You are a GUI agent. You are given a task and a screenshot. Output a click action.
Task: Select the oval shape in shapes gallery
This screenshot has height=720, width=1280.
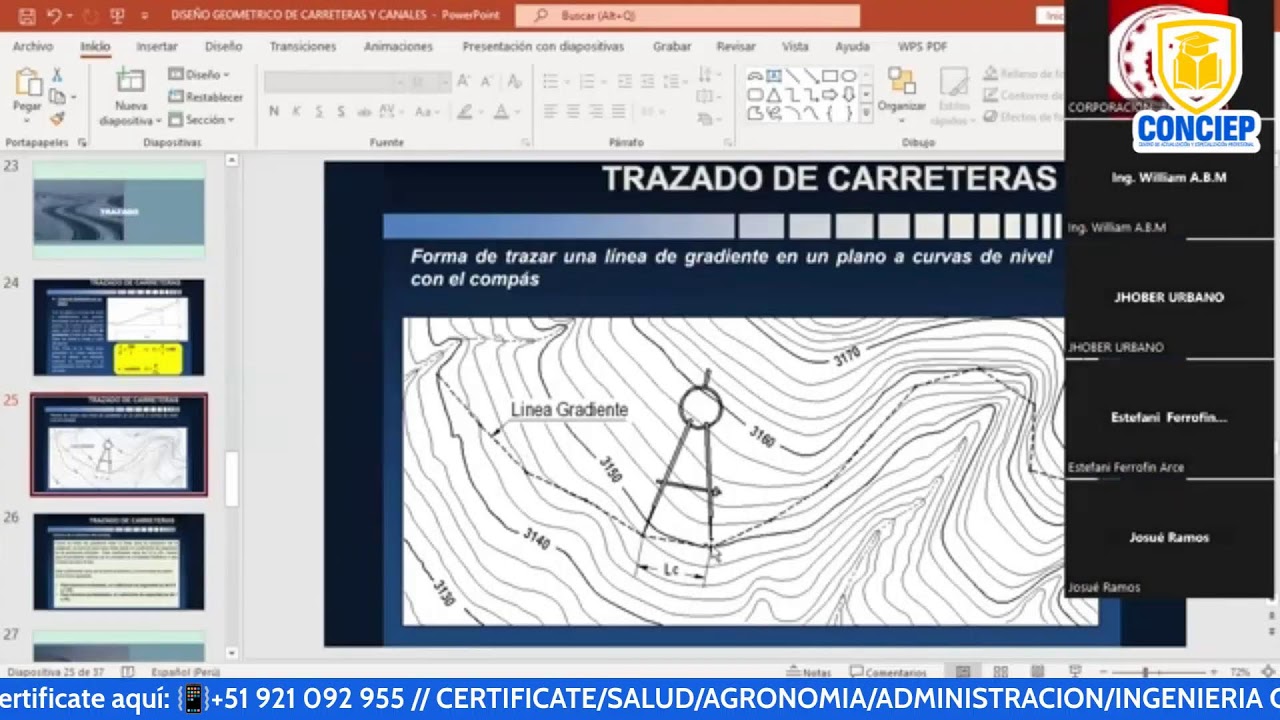pos(848,76)
